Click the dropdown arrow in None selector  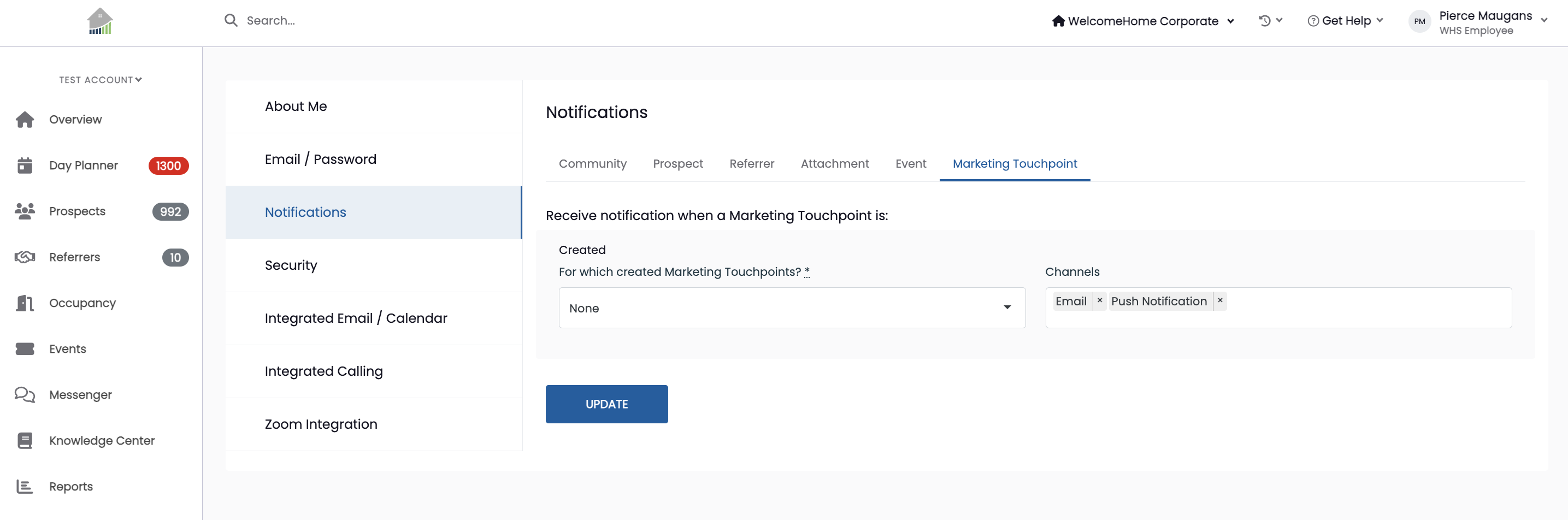click(1007, 308)
